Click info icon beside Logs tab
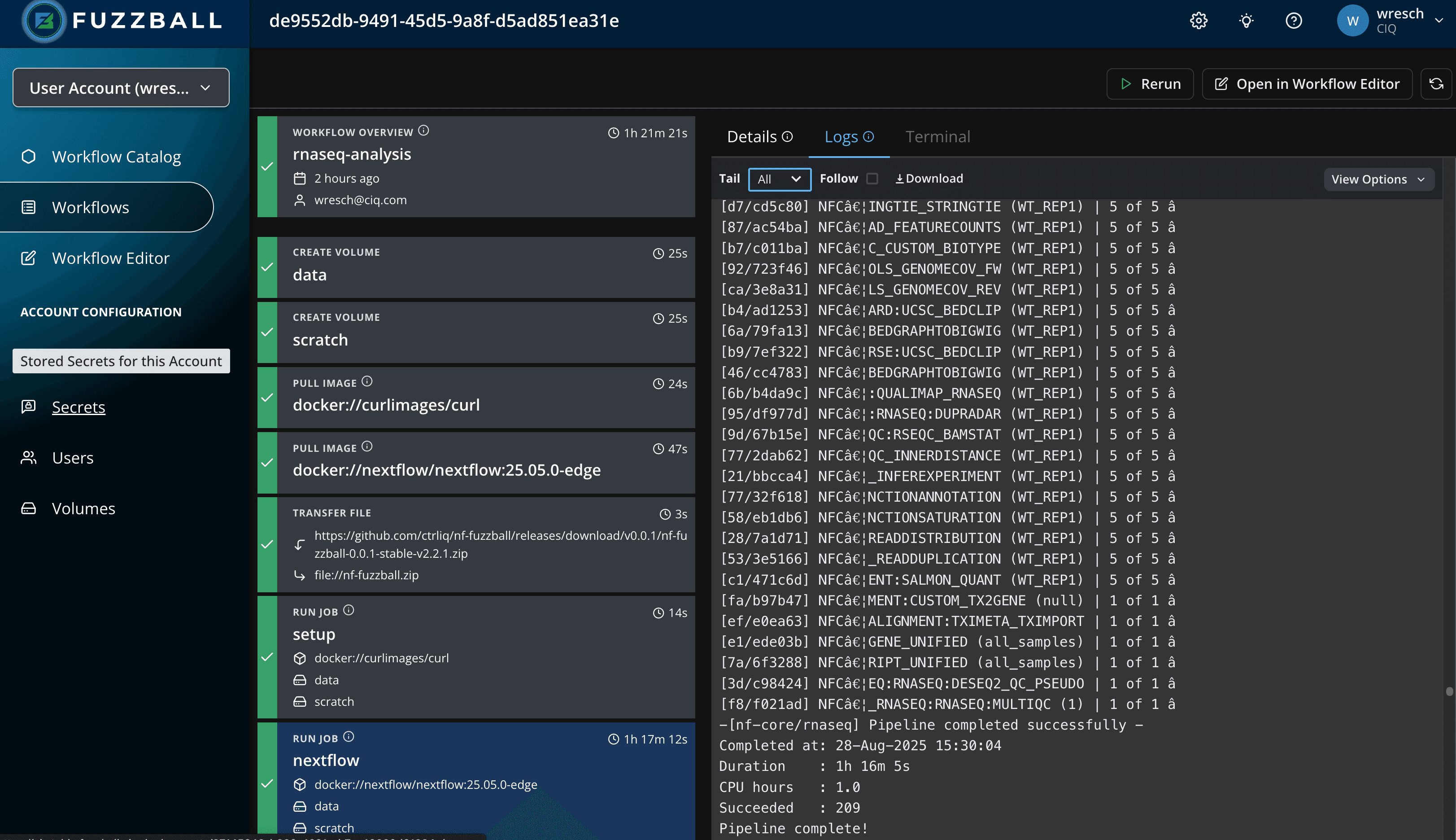Viewport: 1456px width, 840px height. click(x=868, y=137)
